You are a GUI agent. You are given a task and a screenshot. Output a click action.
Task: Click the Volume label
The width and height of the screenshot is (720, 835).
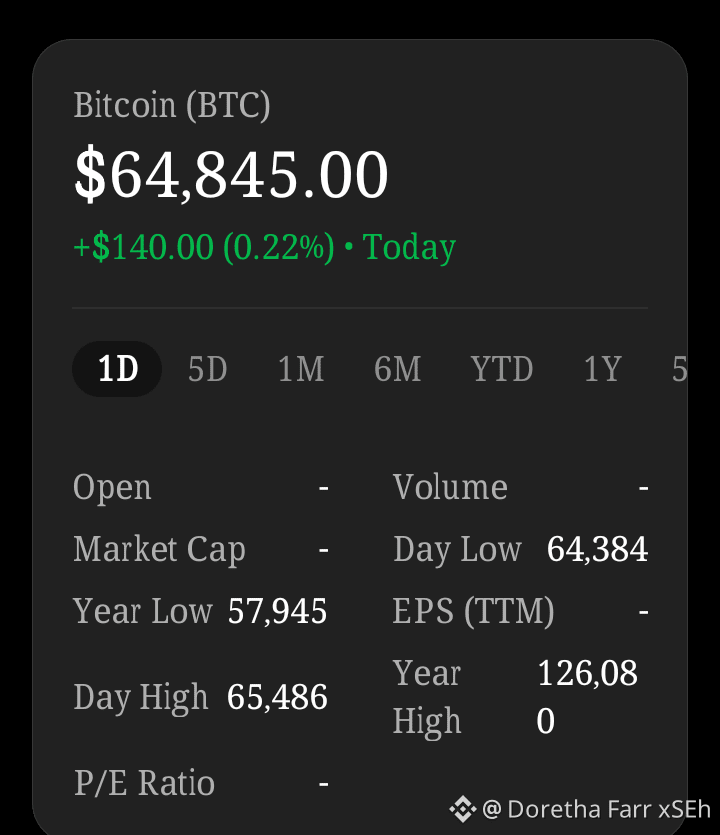point(451,487)
